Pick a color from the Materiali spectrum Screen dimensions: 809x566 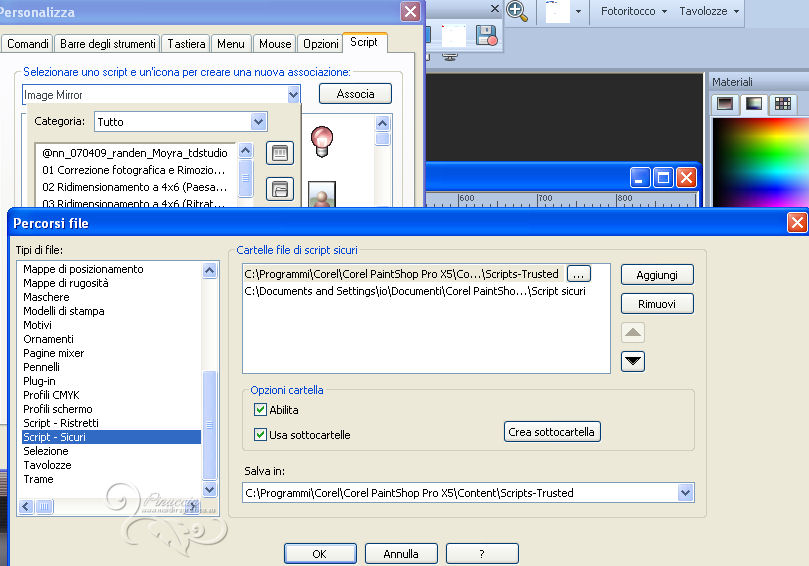point(761,163)
